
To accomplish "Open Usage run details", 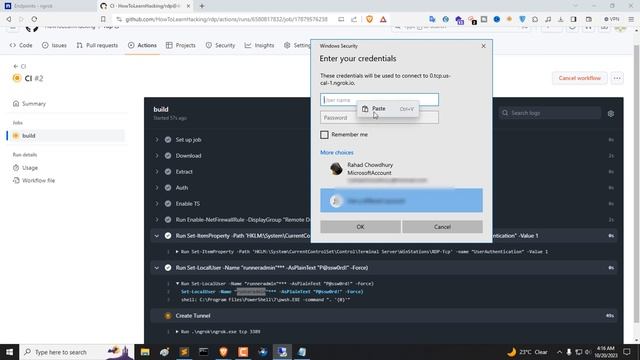I will (x=25, y=168).
